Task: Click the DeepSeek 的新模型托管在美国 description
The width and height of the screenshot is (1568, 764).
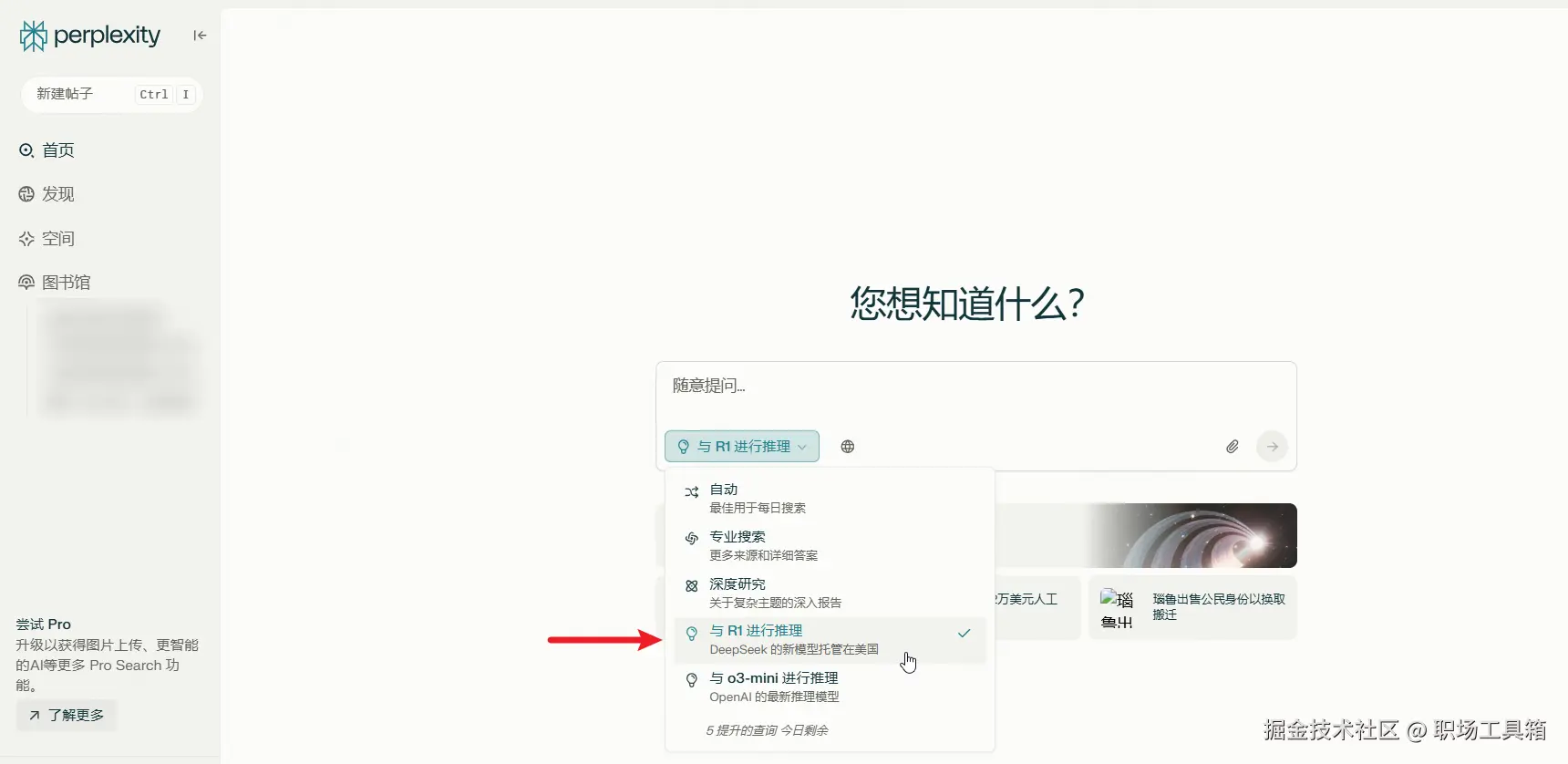Action: tap(794, 650)
